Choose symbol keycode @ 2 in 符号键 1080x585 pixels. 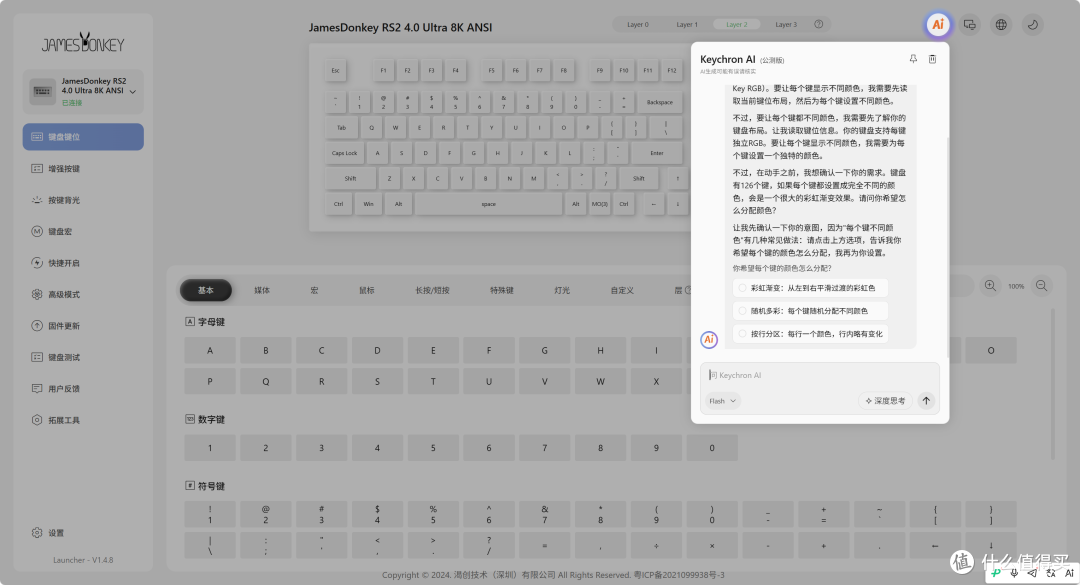tap(265, 514)
